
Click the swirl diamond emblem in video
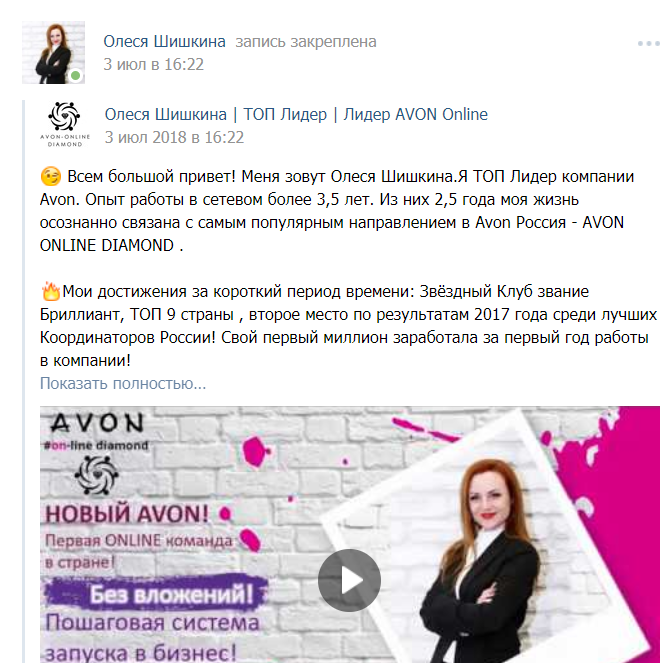[96, 475]
